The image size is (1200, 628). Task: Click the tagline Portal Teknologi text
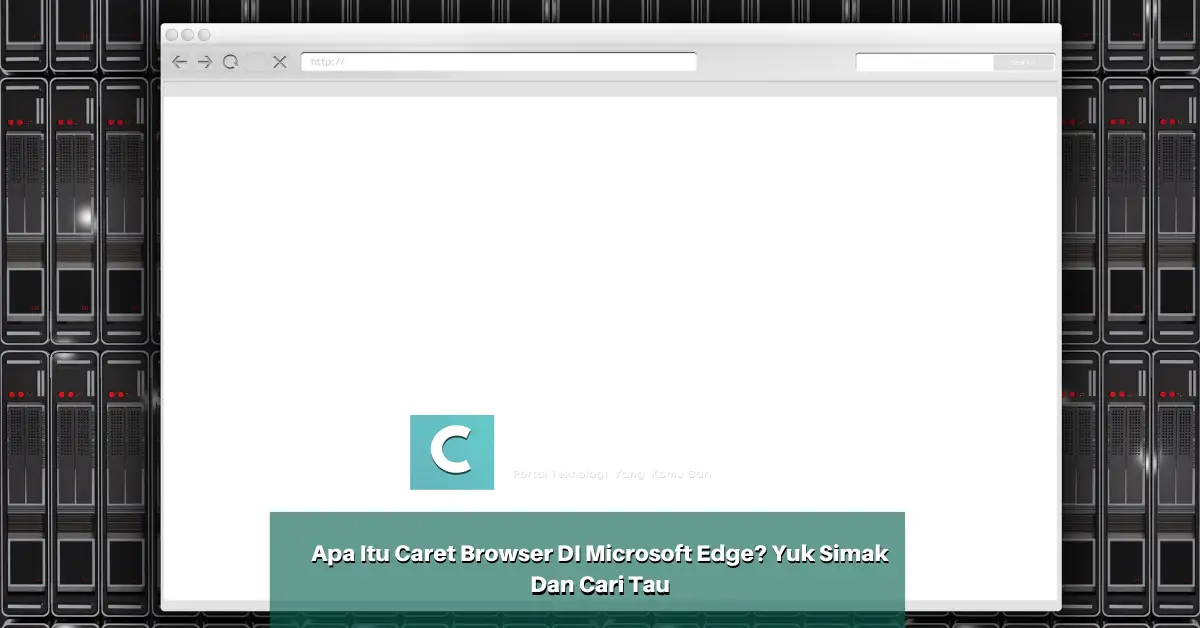(613, 474)
